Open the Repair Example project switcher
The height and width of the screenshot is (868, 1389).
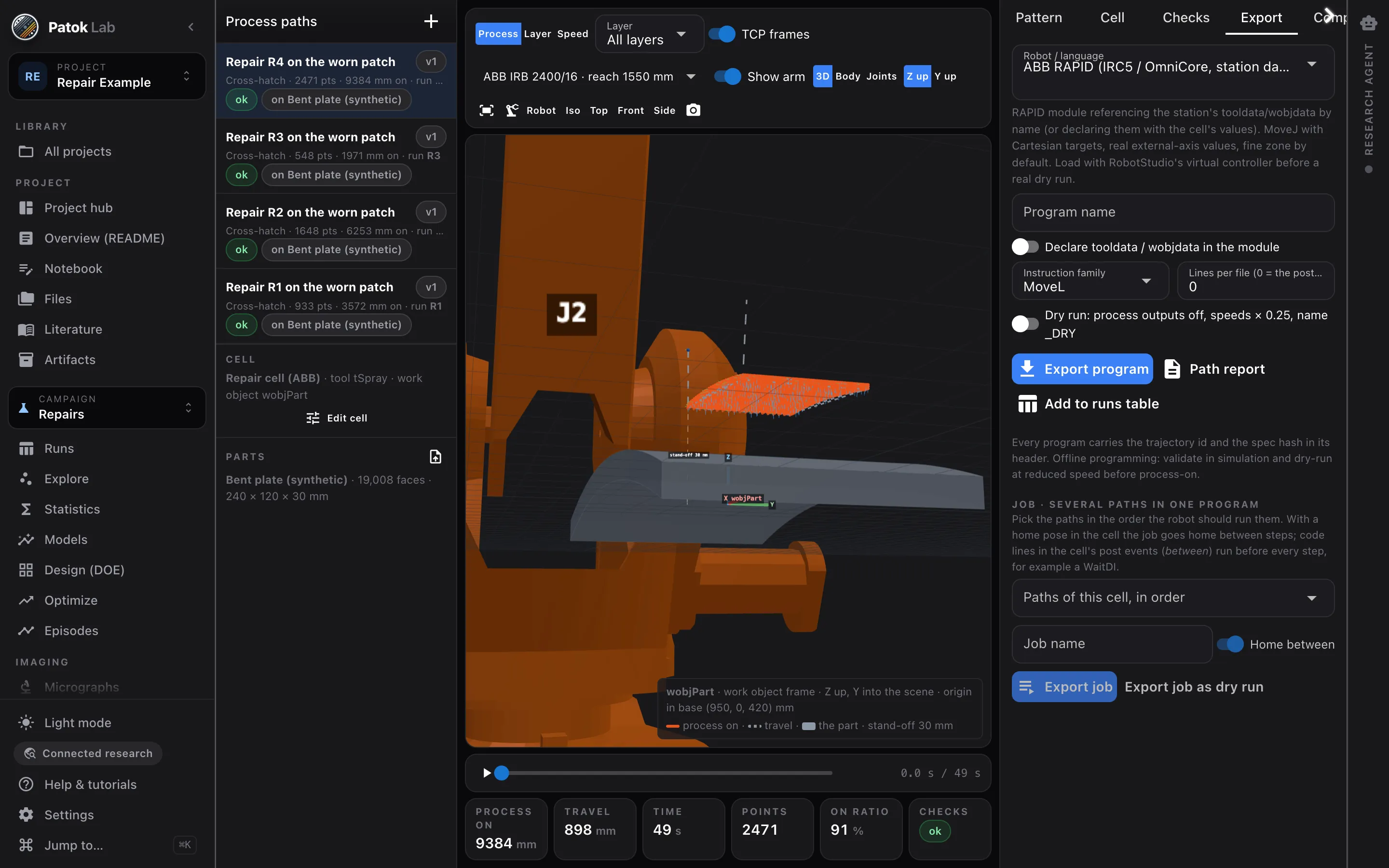point(108,76)
